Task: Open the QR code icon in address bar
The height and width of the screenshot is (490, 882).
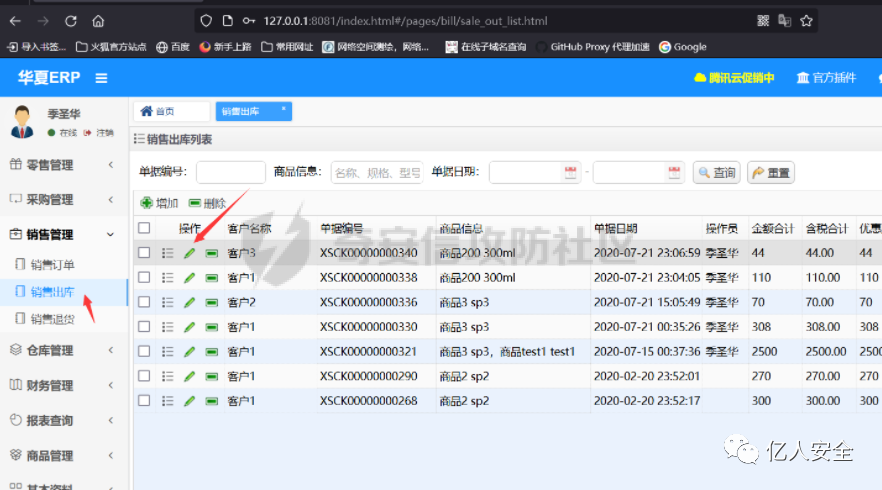Action: 763,21
